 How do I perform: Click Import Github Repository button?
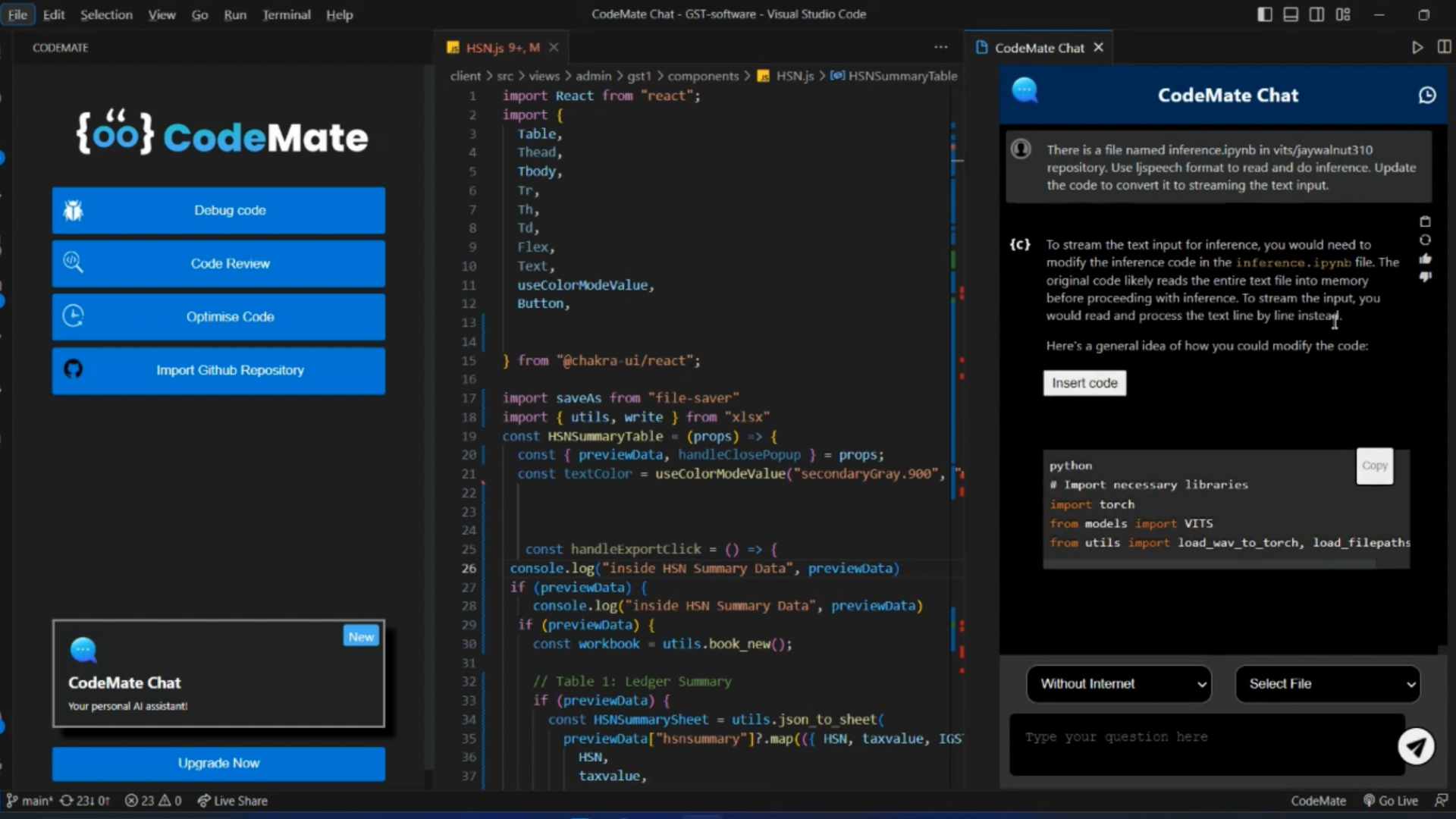coord(218,370)
